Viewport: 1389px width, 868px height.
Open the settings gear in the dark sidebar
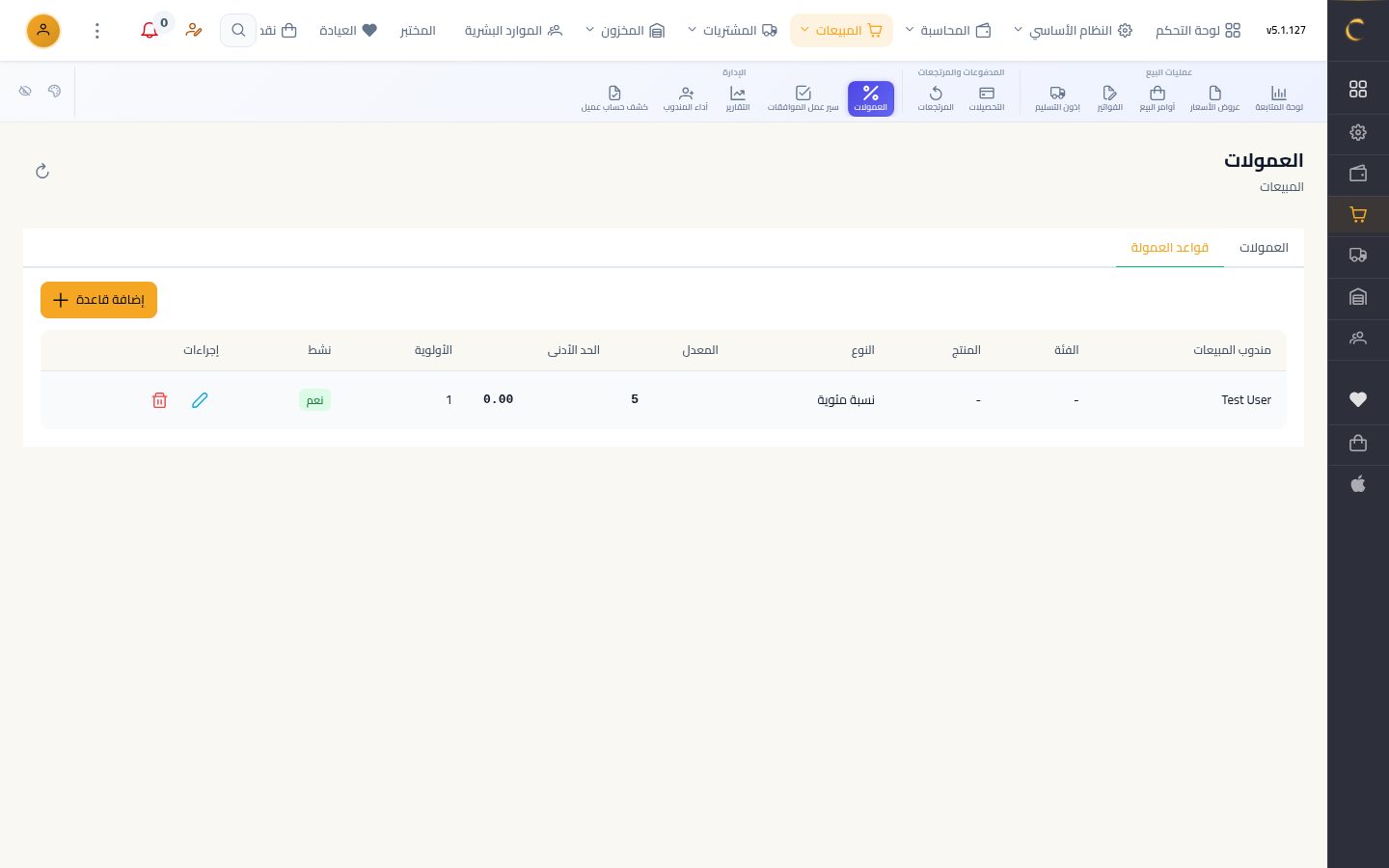coord(1358,132)
